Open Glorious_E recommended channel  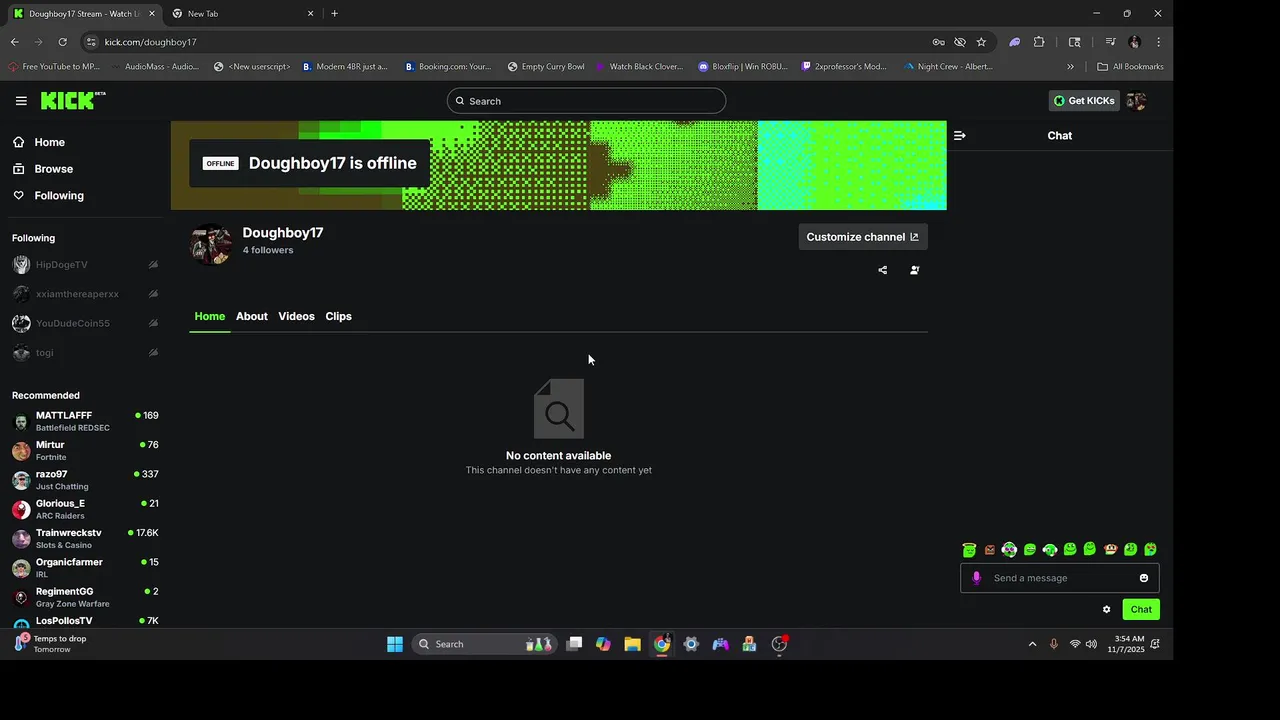click(85, 509)
